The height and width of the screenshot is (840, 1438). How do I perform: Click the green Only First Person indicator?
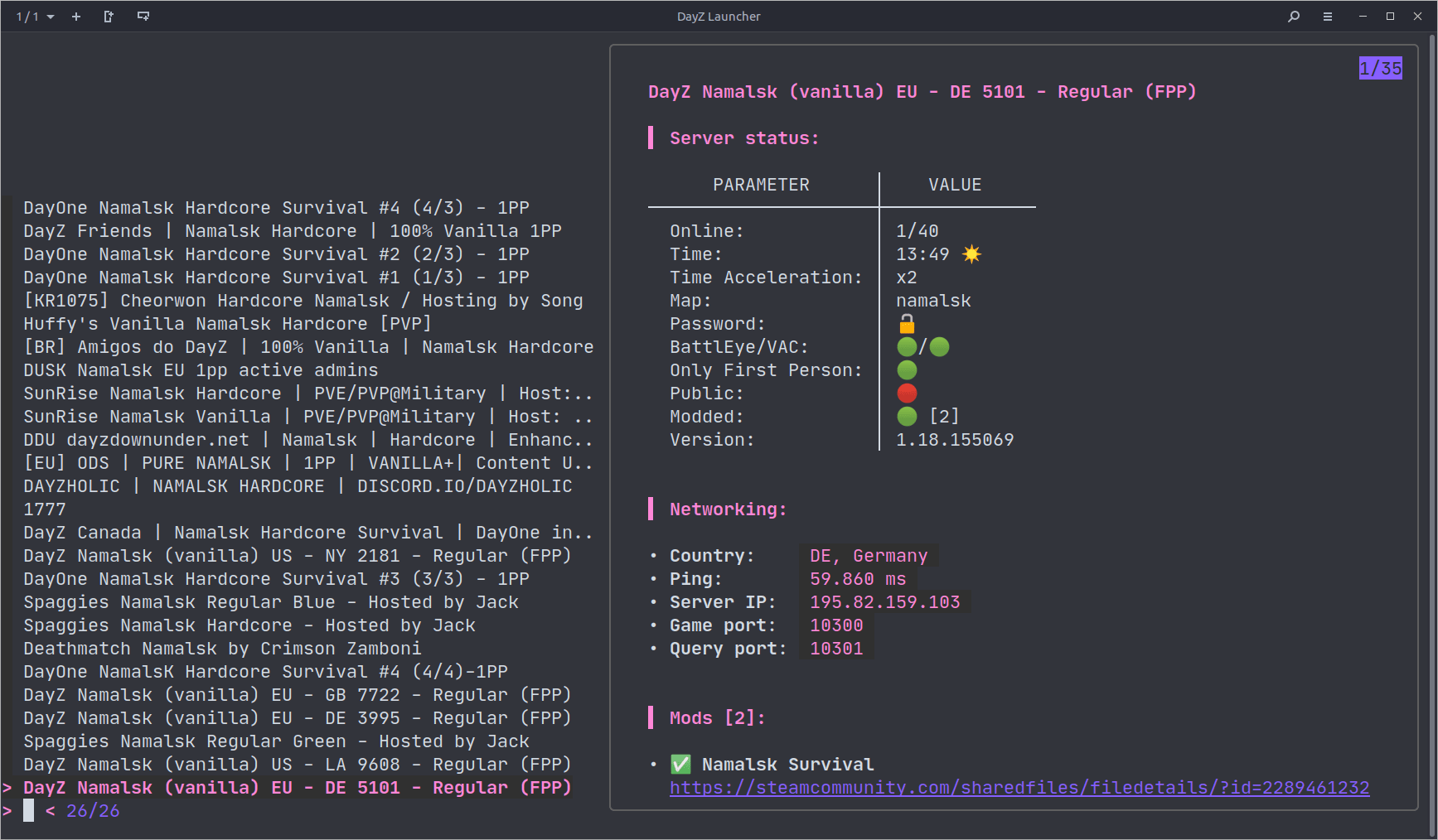907,370
